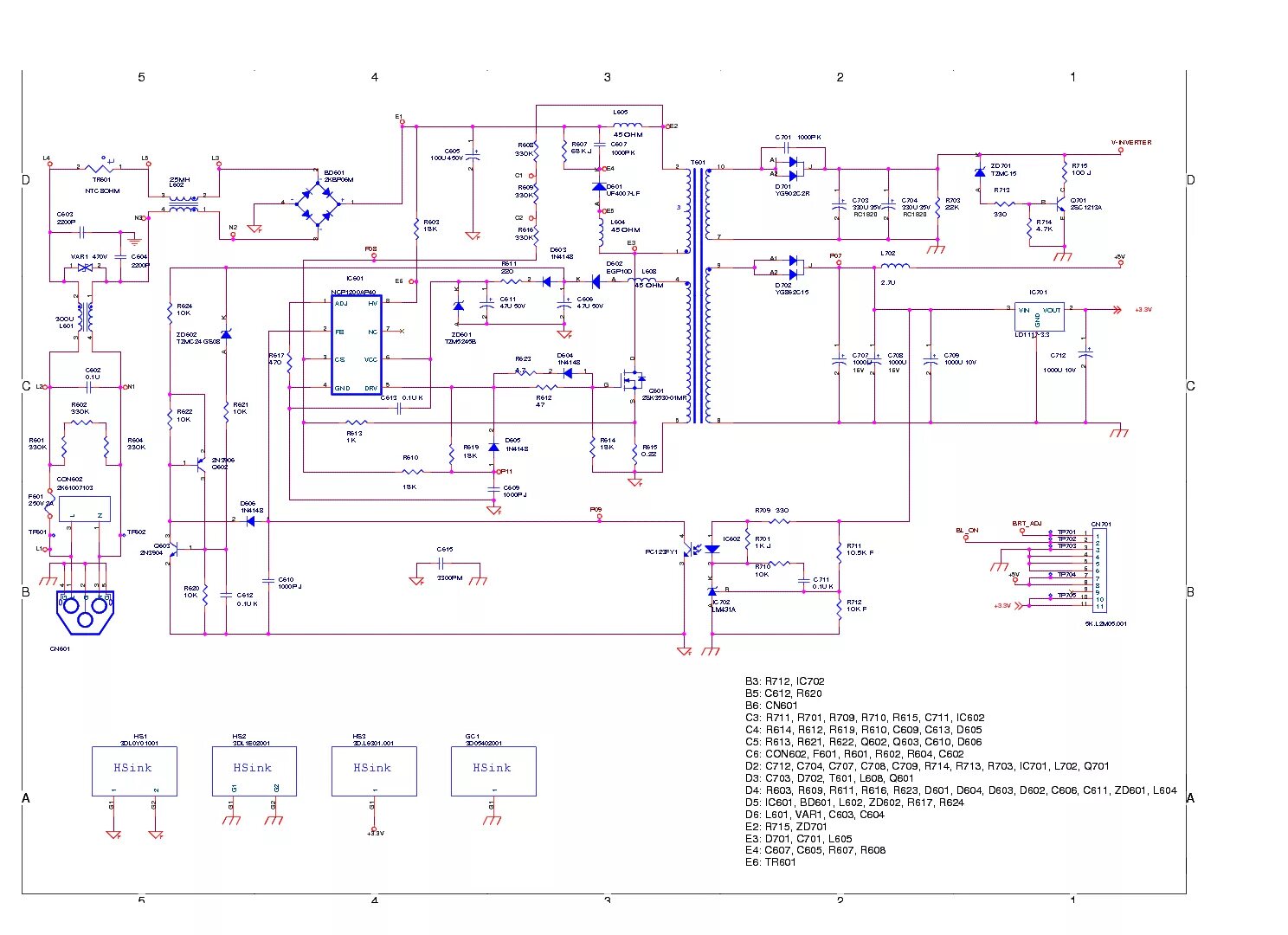Select the Q603 2N3904 transistor symbol
The height and width of the screenshot is (935, 1288).
point(176,549)
